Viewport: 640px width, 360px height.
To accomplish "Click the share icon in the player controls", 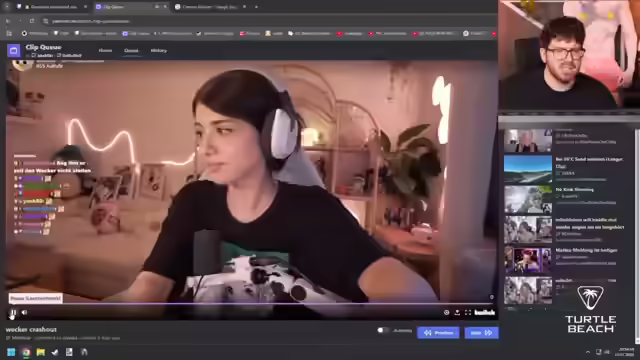I will click(x=457, y=313).
